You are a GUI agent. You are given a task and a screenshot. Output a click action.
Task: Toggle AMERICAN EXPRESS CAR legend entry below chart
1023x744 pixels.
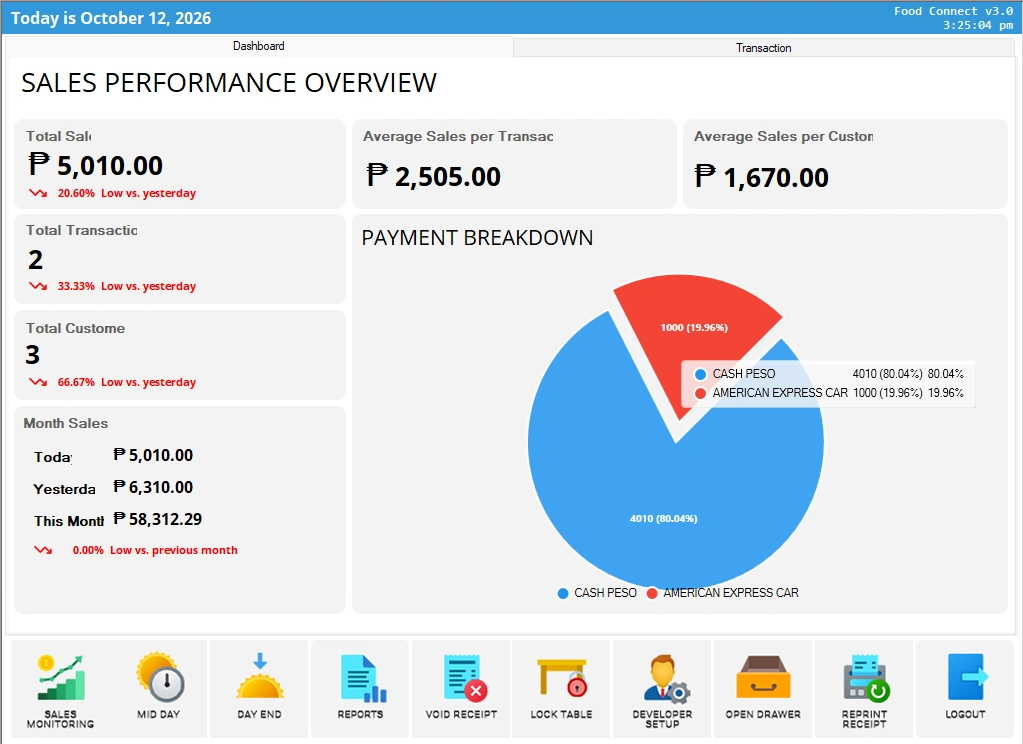723,593
